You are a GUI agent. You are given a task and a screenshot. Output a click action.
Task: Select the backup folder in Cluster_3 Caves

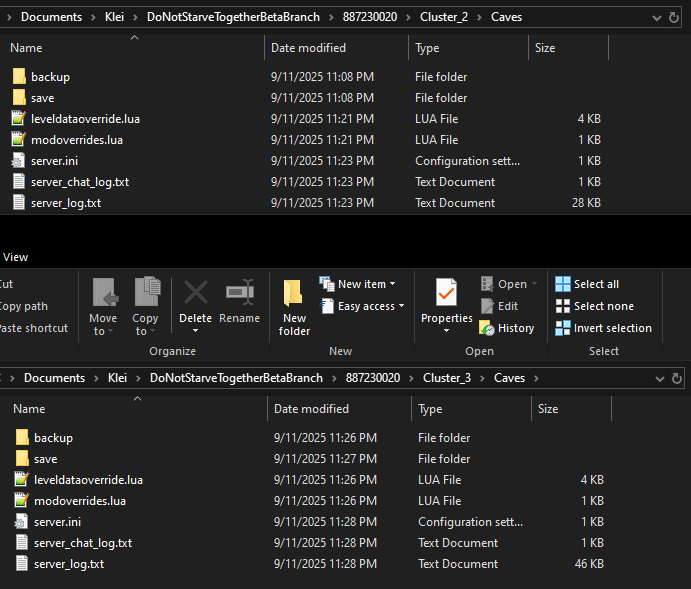point(53,438)
